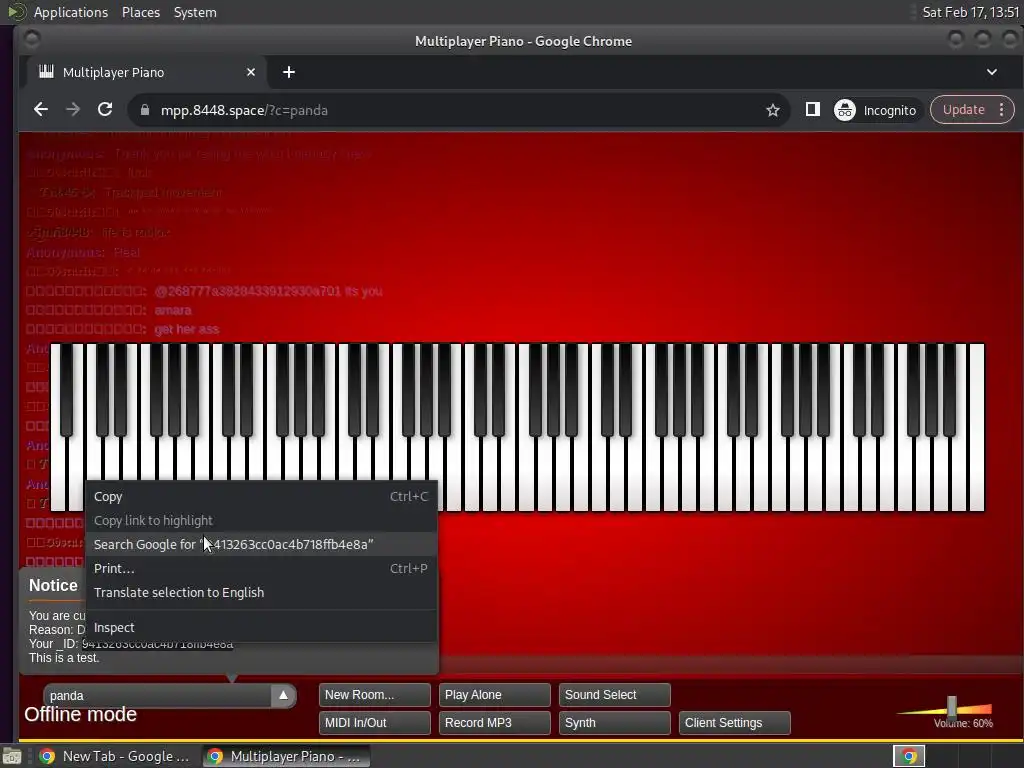
Task: Choose Search Google for selected ID
Action: pos(261,544)
